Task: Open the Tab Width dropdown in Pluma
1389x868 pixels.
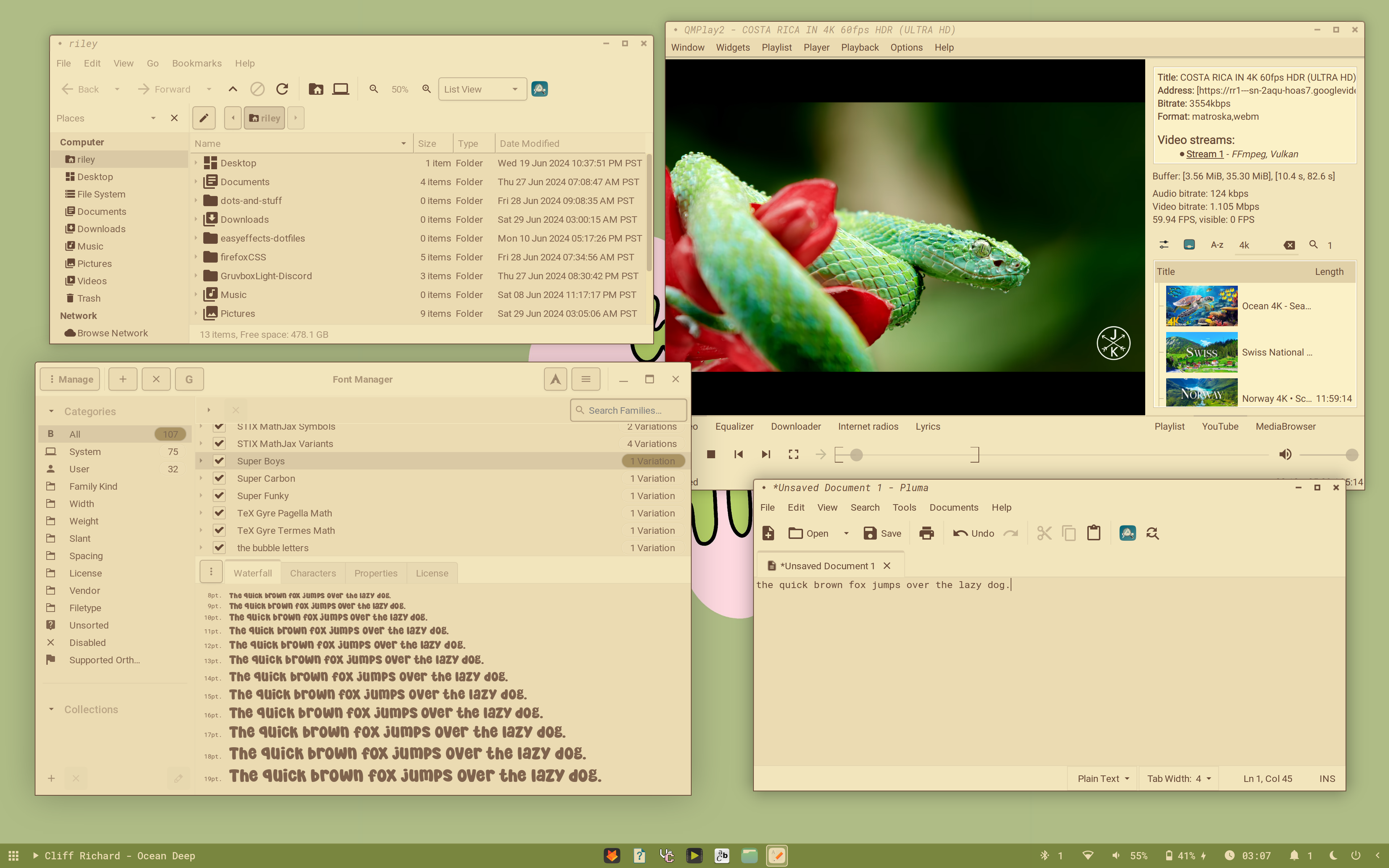Action: click(1178, 778)
